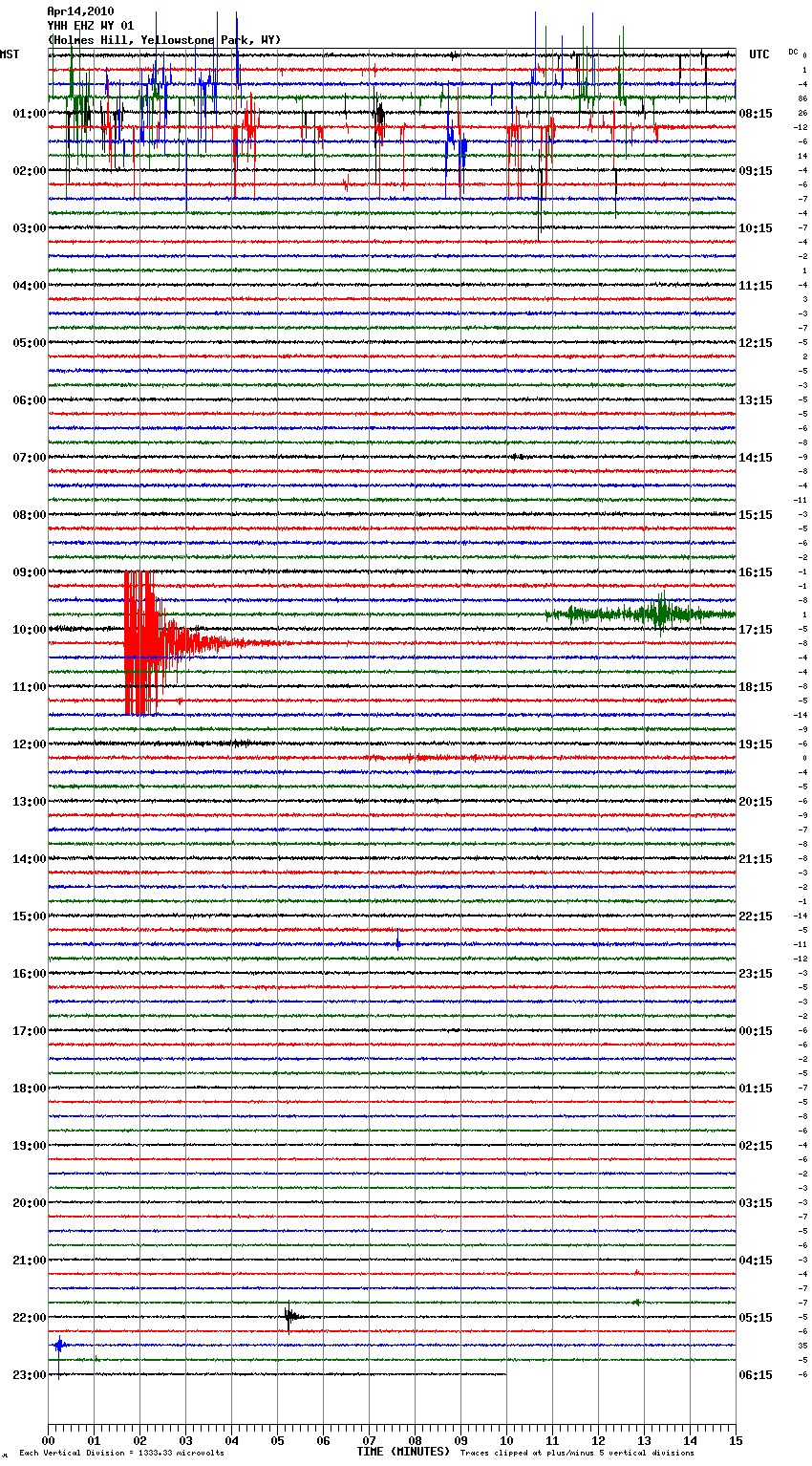812x1466 pixels.
Task: Click the 15 minute axis tick label
Action: tap(736, 1441)
